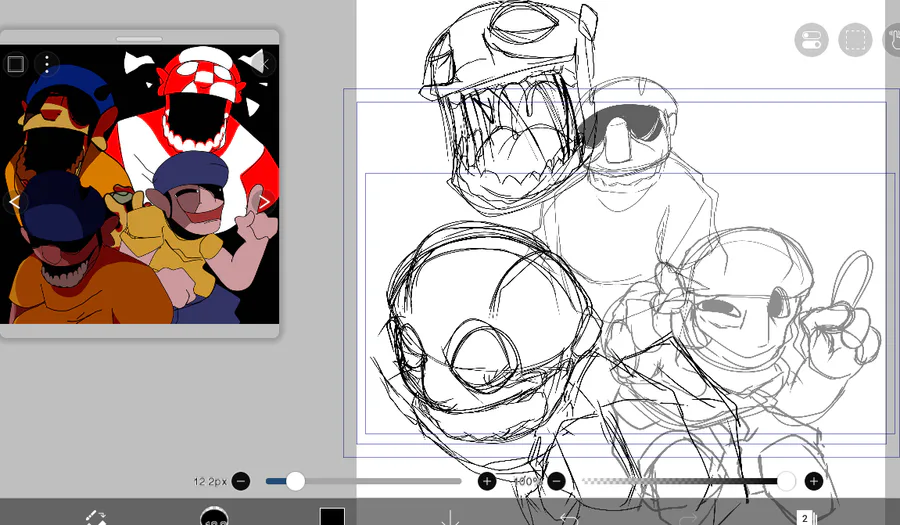Open the black color swatch
This screenshot has width=900, height=525.
332,516
